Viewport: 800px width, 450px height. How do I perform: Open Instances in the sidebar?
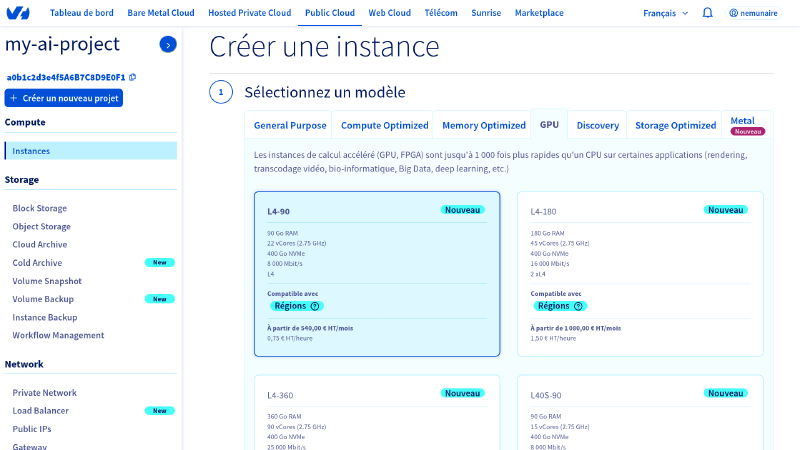(x=91, y=151)
